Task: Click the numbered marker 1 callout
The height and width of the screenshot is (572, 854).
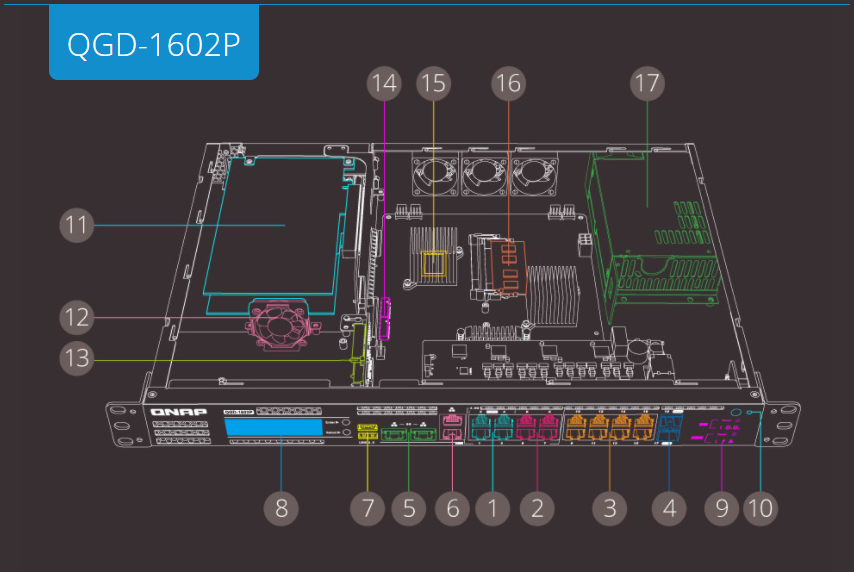Action: point(492,507)
